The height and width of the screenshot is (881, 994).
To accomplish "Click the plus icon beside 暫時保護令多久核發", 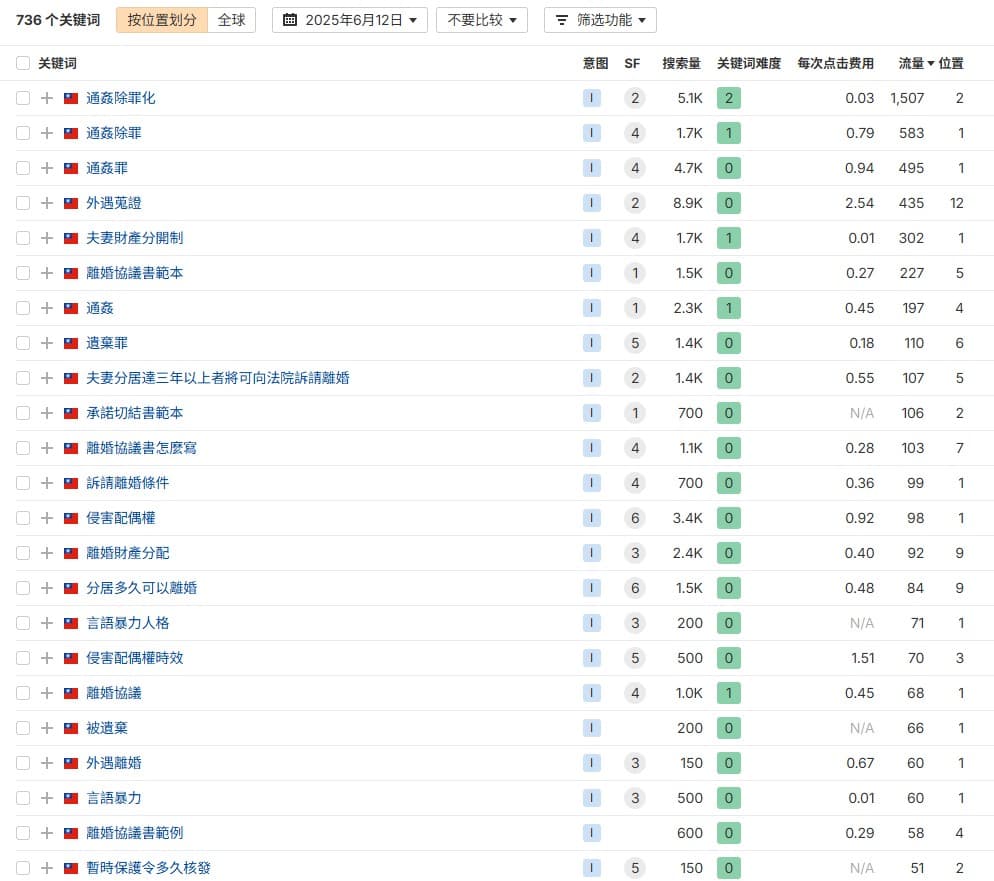I will (x=46, y=868).
